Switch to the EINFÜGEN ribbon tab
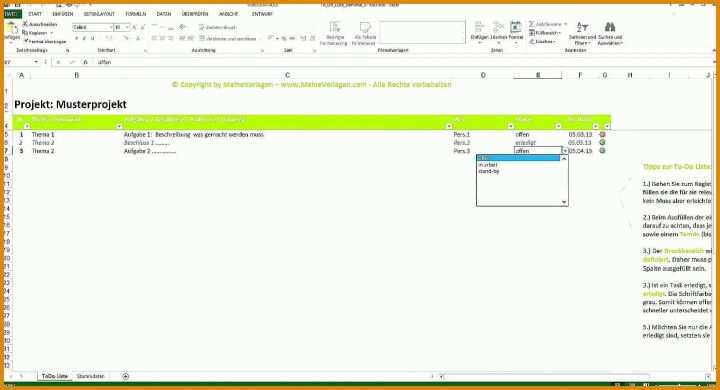The height and width of the screenshot is (390, 720). click(x=63, y=14)
